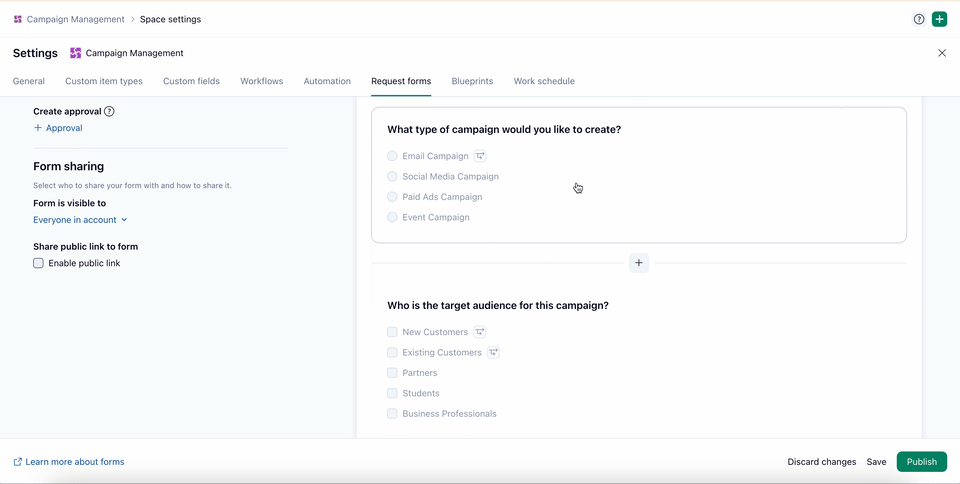Screen dimensions: 960x484
Task: Enable public link checkbox
Action: (39, 263)
